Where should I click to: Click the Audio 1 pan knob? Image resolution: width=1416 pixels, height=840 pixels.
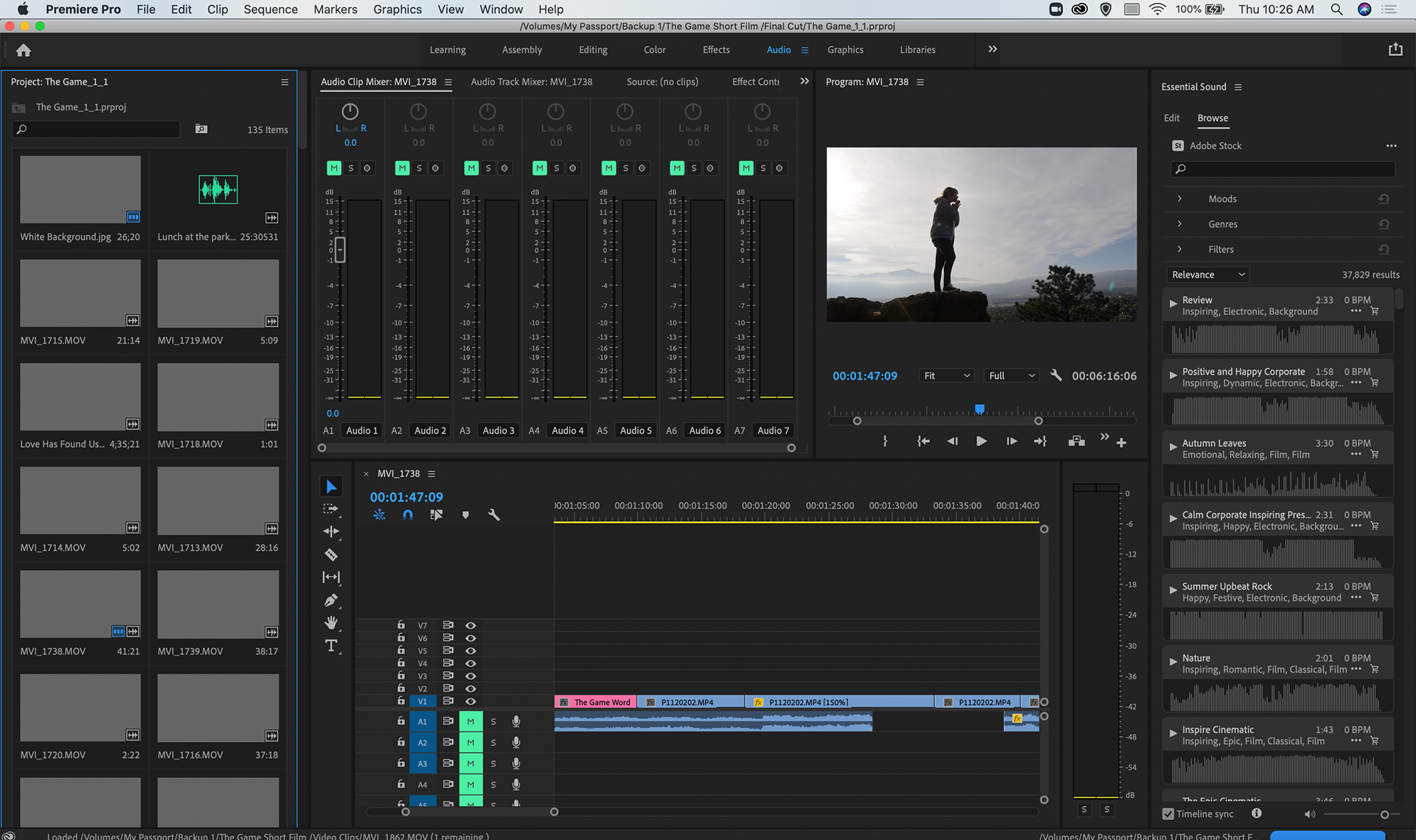point(350,111)
